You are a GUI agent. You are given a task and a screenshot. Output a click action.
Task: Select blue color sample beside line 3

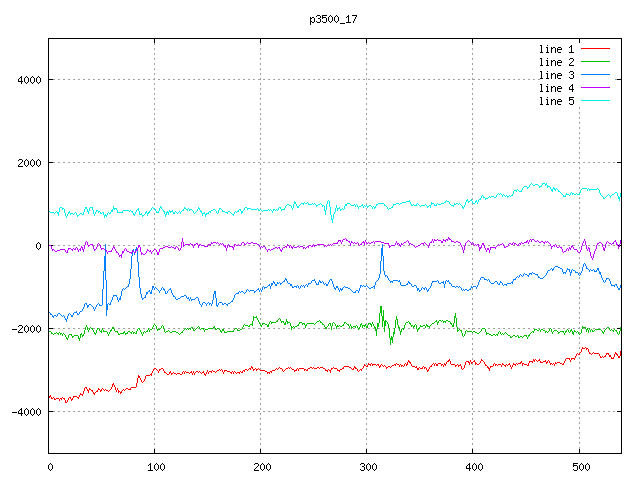coord(595,75)
